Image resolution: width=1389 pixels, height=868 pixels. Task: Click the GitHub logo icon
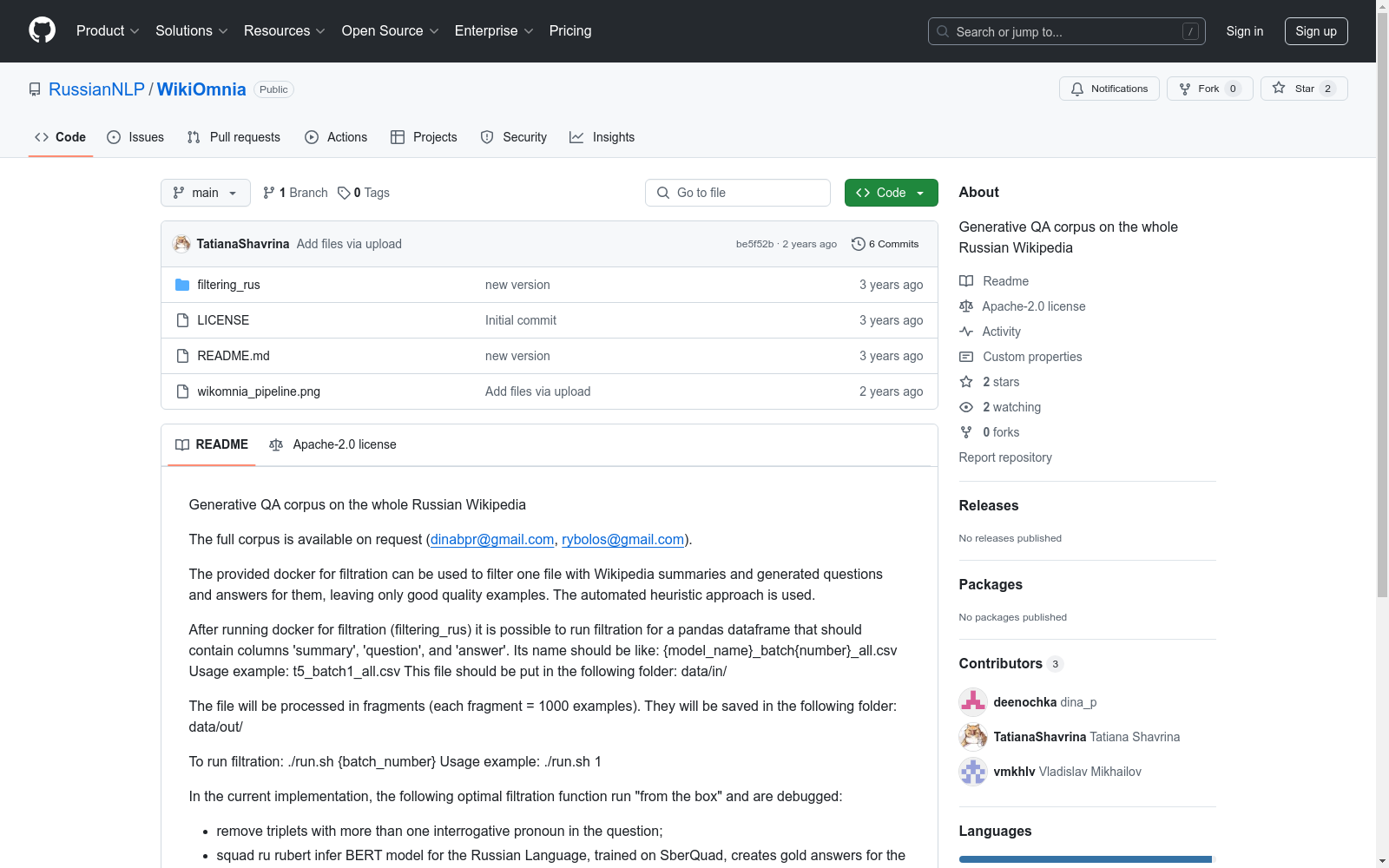[x=42, y=30]
